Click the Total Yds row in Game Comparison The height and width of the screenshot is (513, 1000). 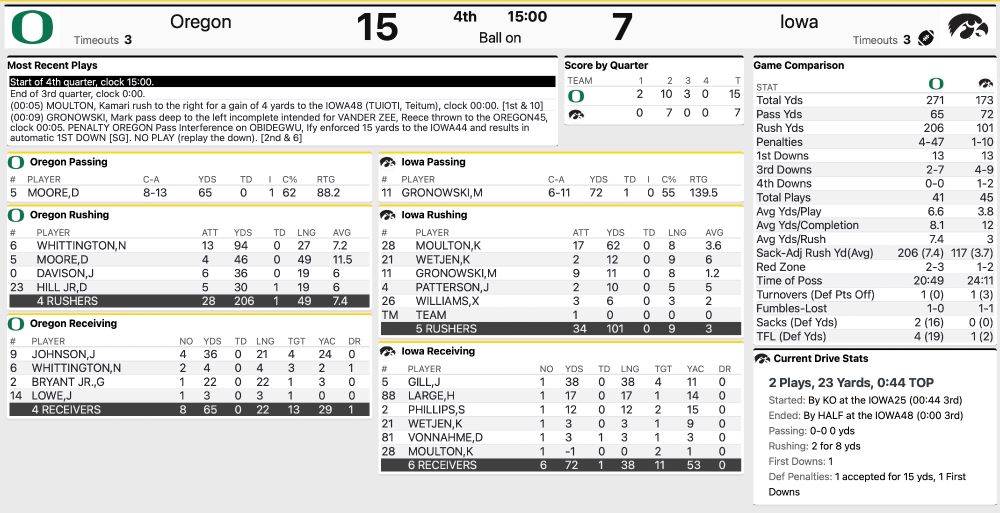click(874, 100)
